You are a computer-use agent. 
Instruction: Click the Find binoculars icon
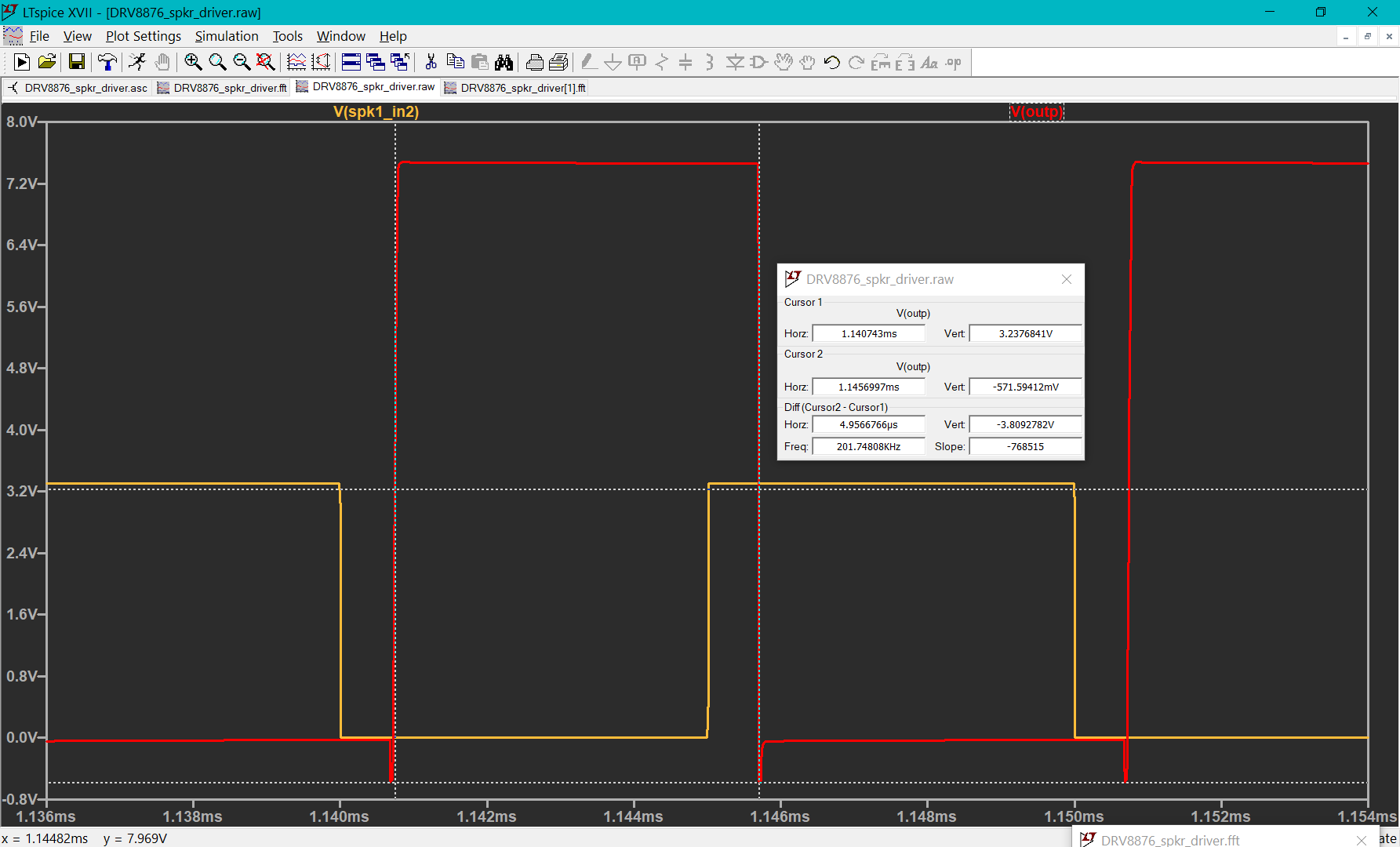[504, 62]
